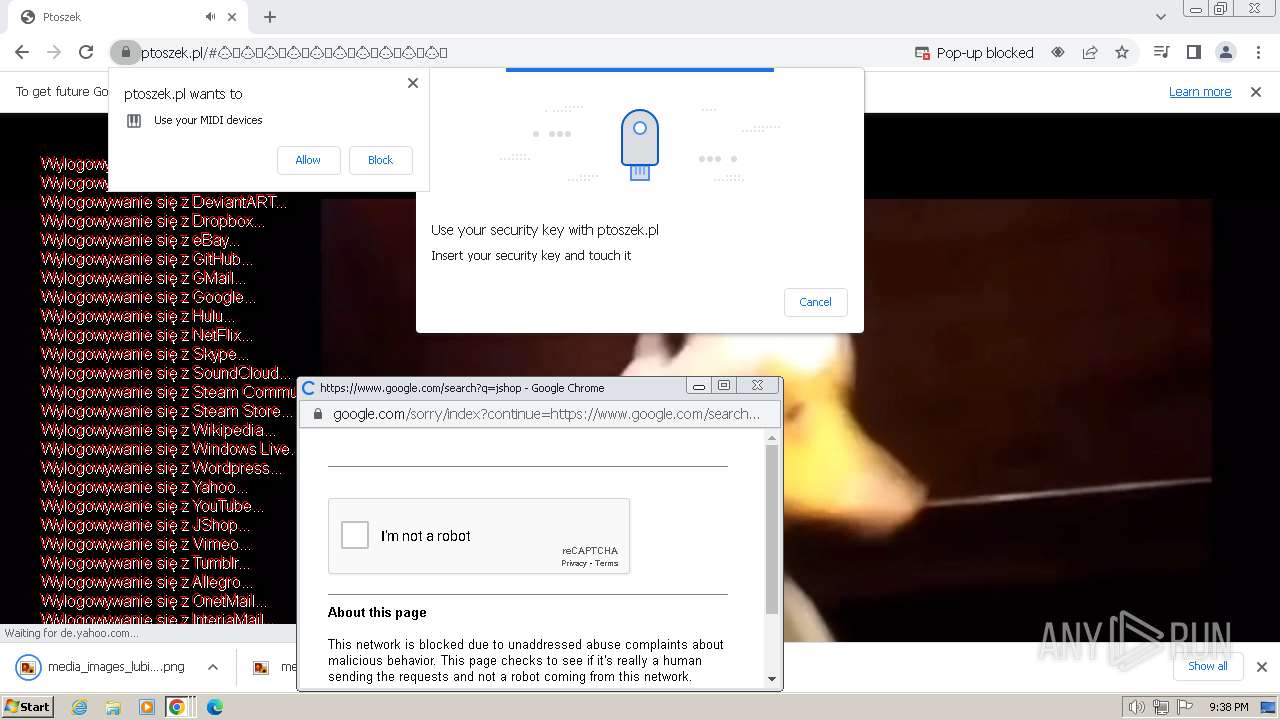Go back using the browser back arrow
The image size is (1280, 720).
22,52
